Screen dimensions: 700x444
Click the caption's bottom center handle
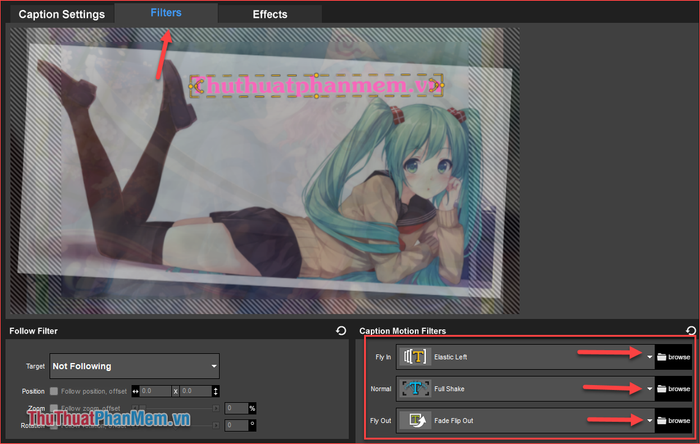[x=317, y=96]
